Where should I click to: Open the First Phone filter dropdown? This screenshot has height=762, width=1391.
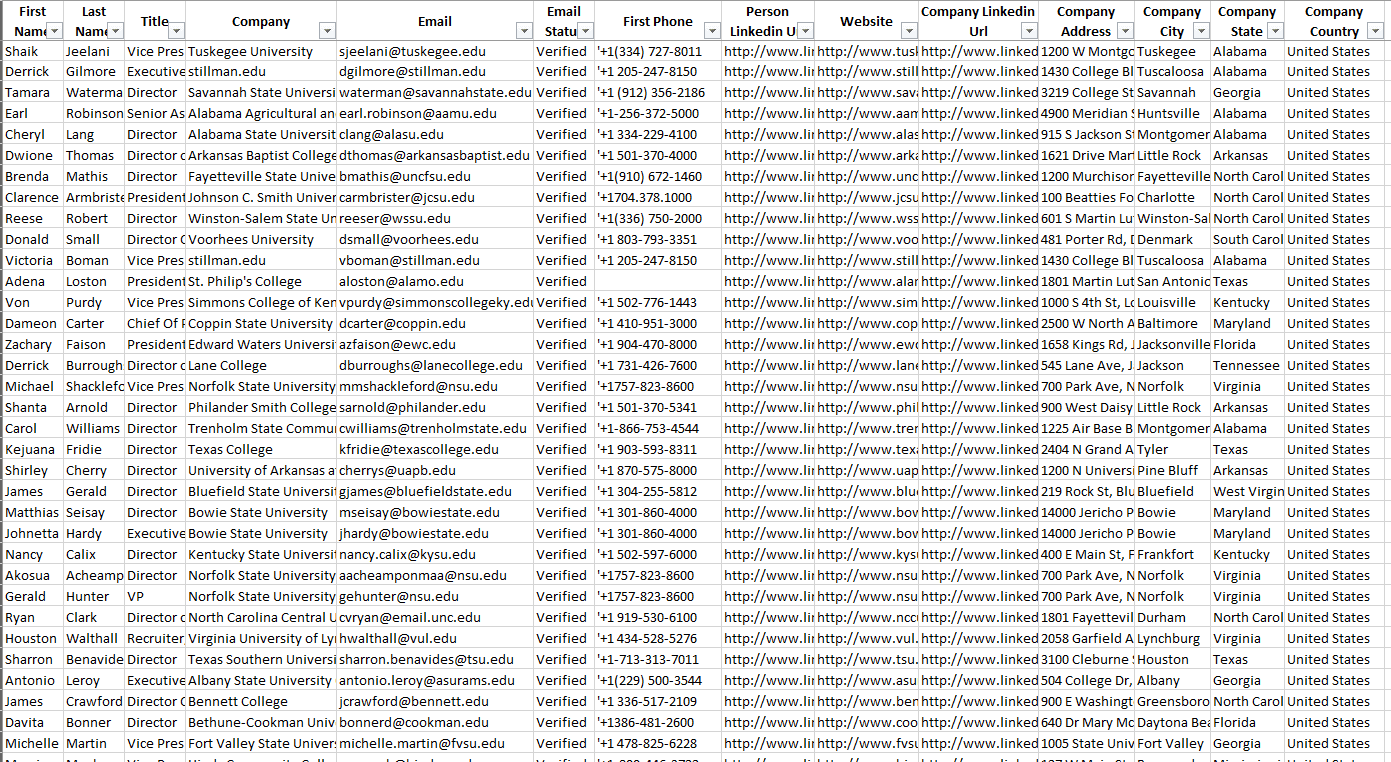tap(711, 31)
